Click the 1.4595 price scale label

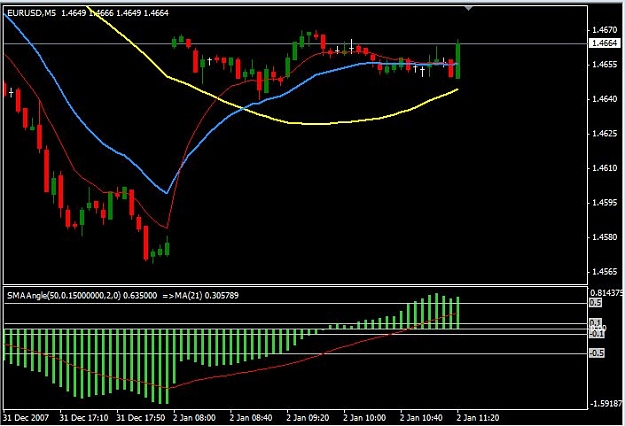click(x=605, y=202)
